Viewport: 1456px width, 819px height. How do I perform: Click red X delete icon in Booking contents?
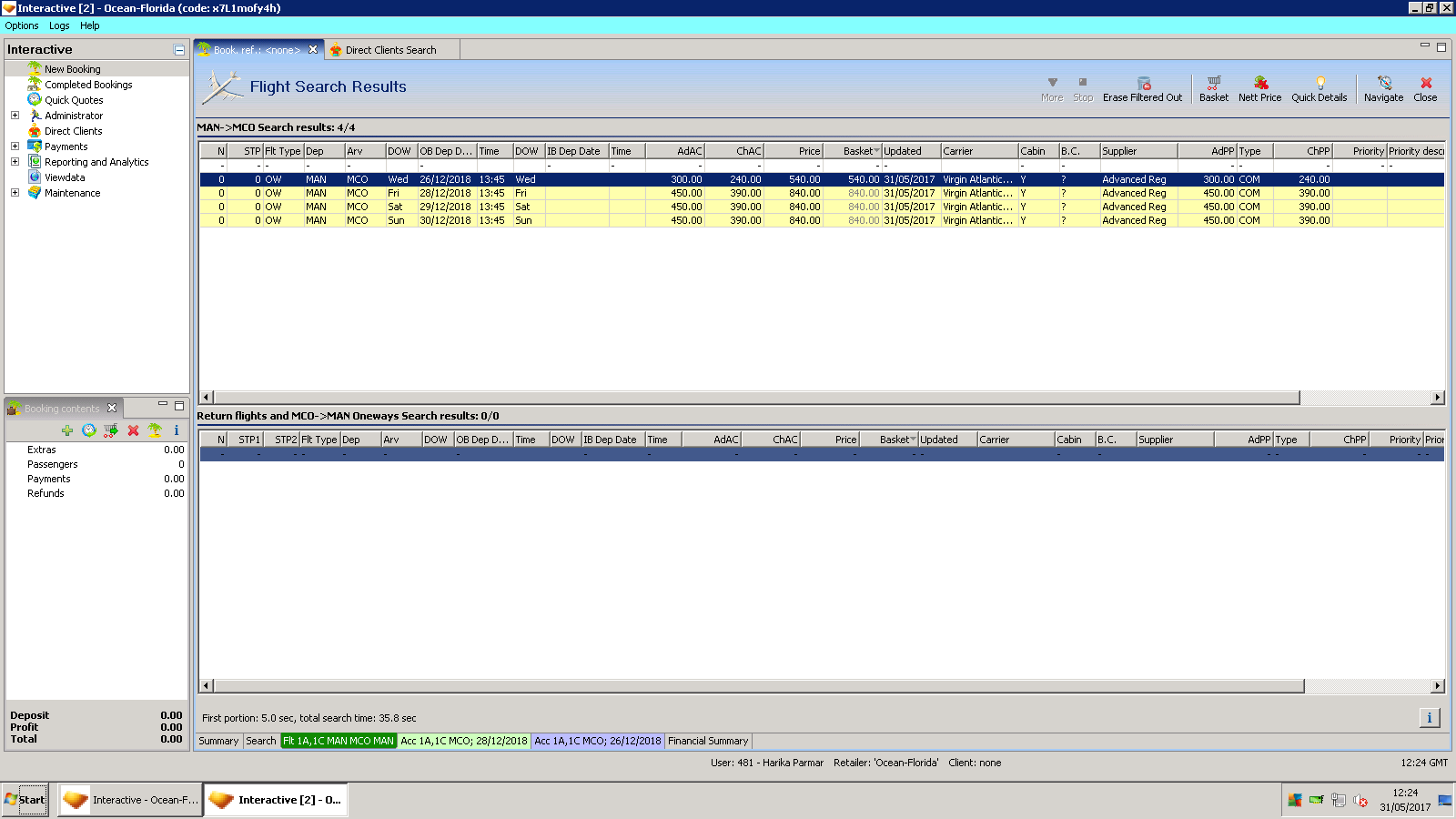133,430
